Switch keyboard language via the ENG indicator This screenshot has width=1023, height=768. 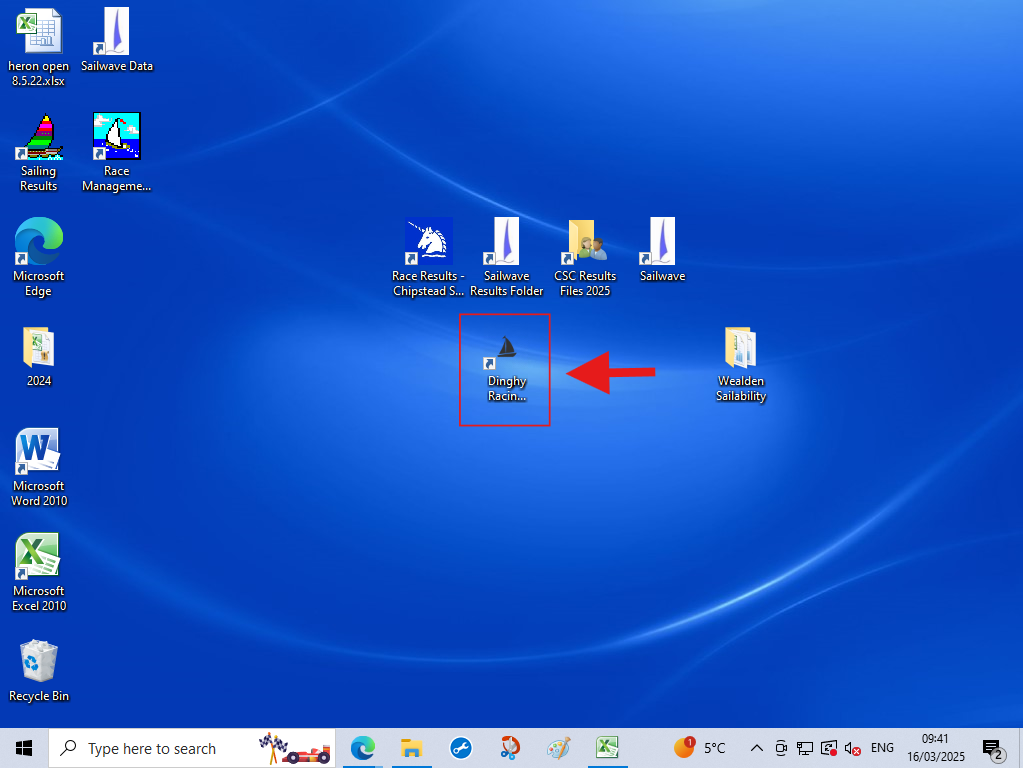(881, 747)
